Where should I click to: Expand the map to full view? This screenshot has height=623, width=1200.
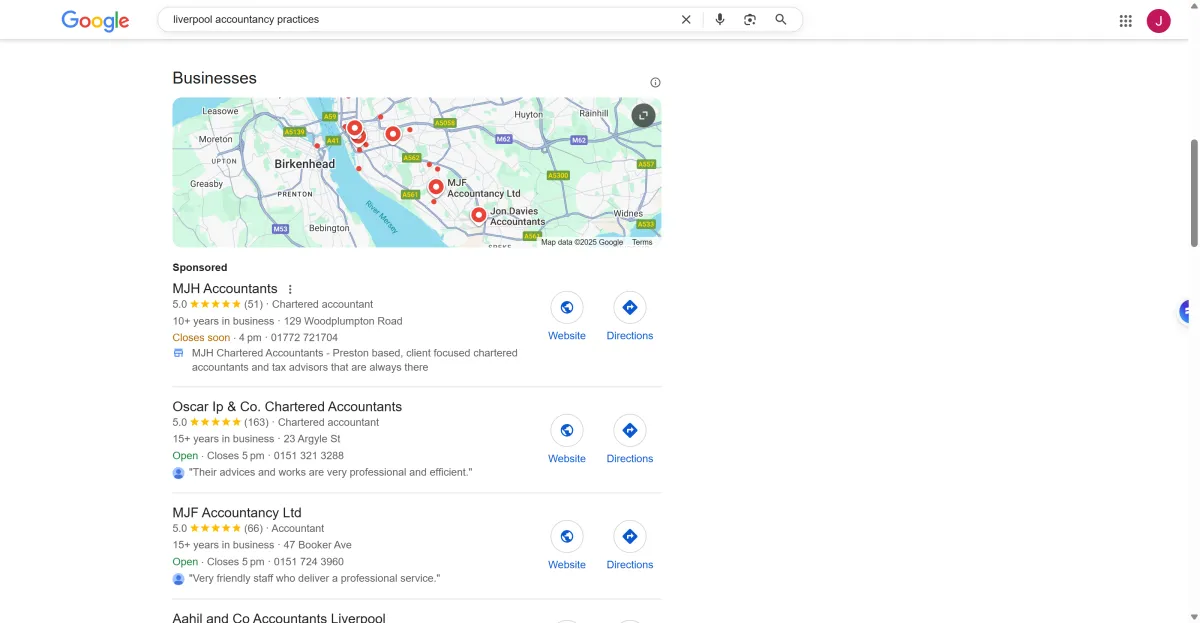coord(643,115)
